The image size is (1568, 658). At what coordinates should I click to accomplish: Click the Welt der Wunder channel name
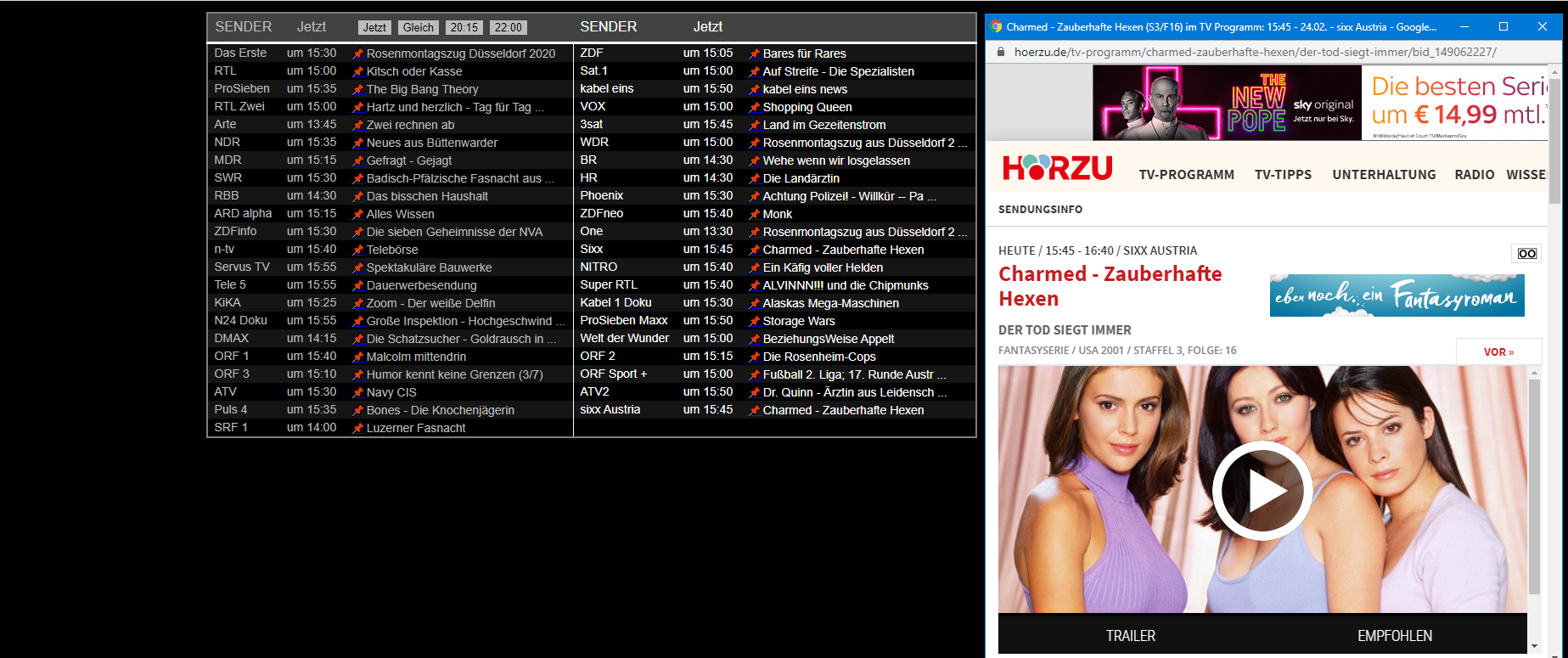(624, 338)
